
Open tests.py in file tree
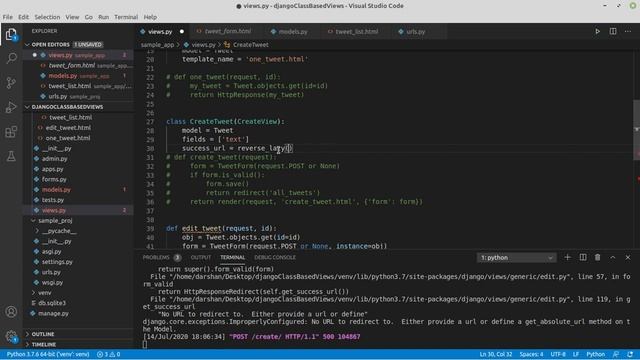tap(53, 200)
